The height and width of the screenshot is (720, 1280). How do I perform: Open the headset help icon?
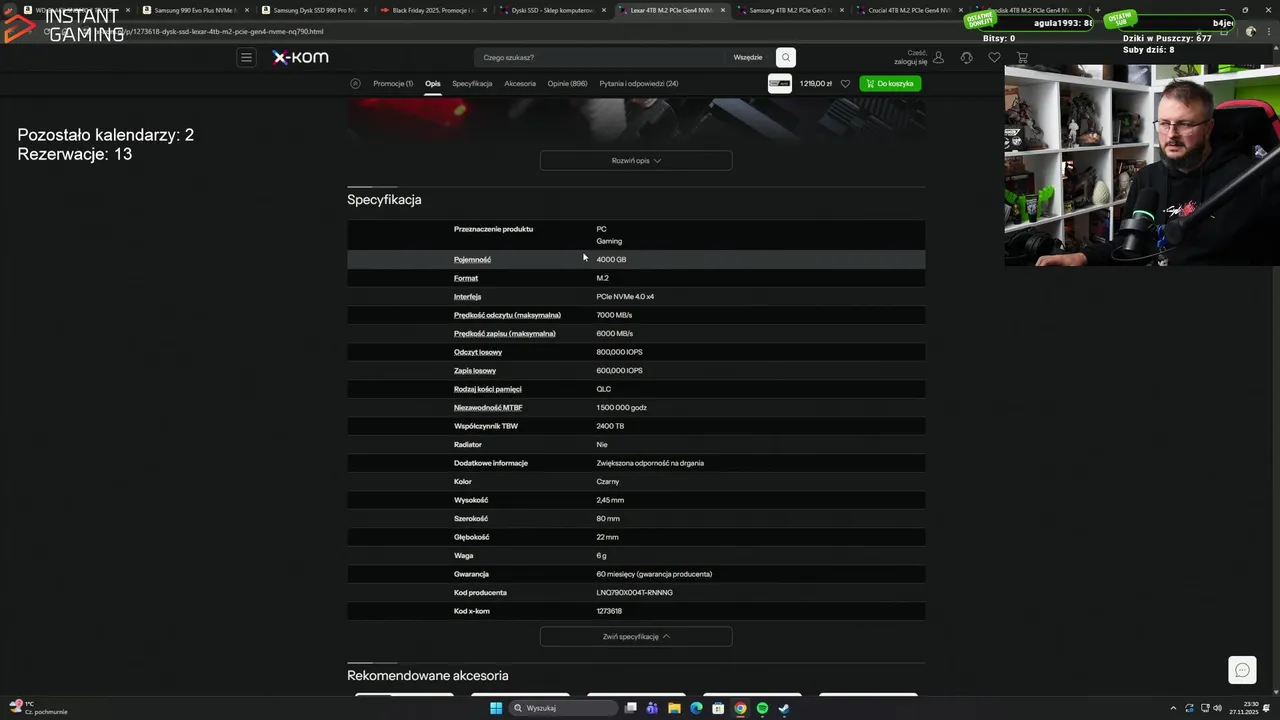(966, 57)
